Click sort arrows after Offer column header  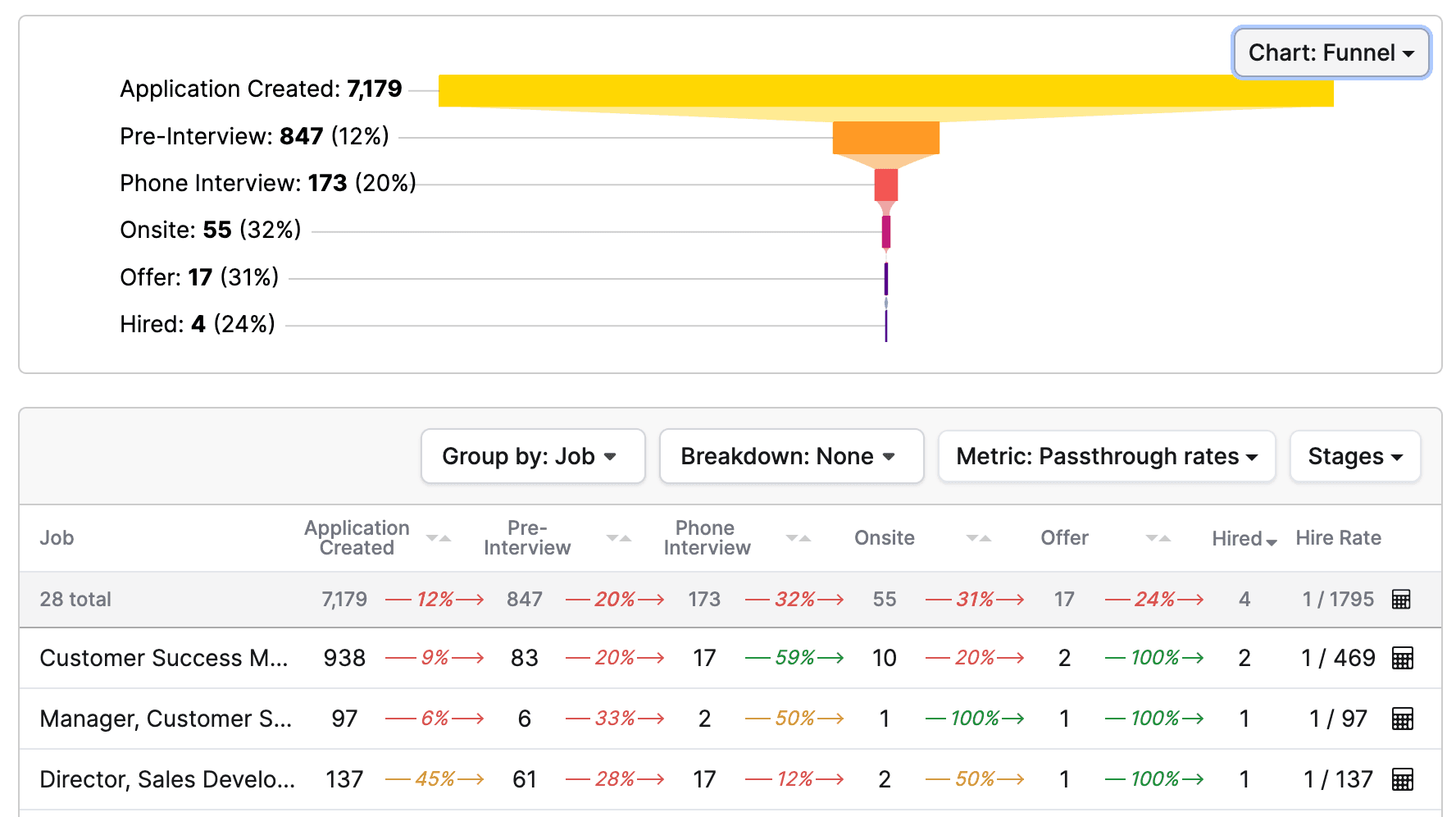[x=1158, y=539]
